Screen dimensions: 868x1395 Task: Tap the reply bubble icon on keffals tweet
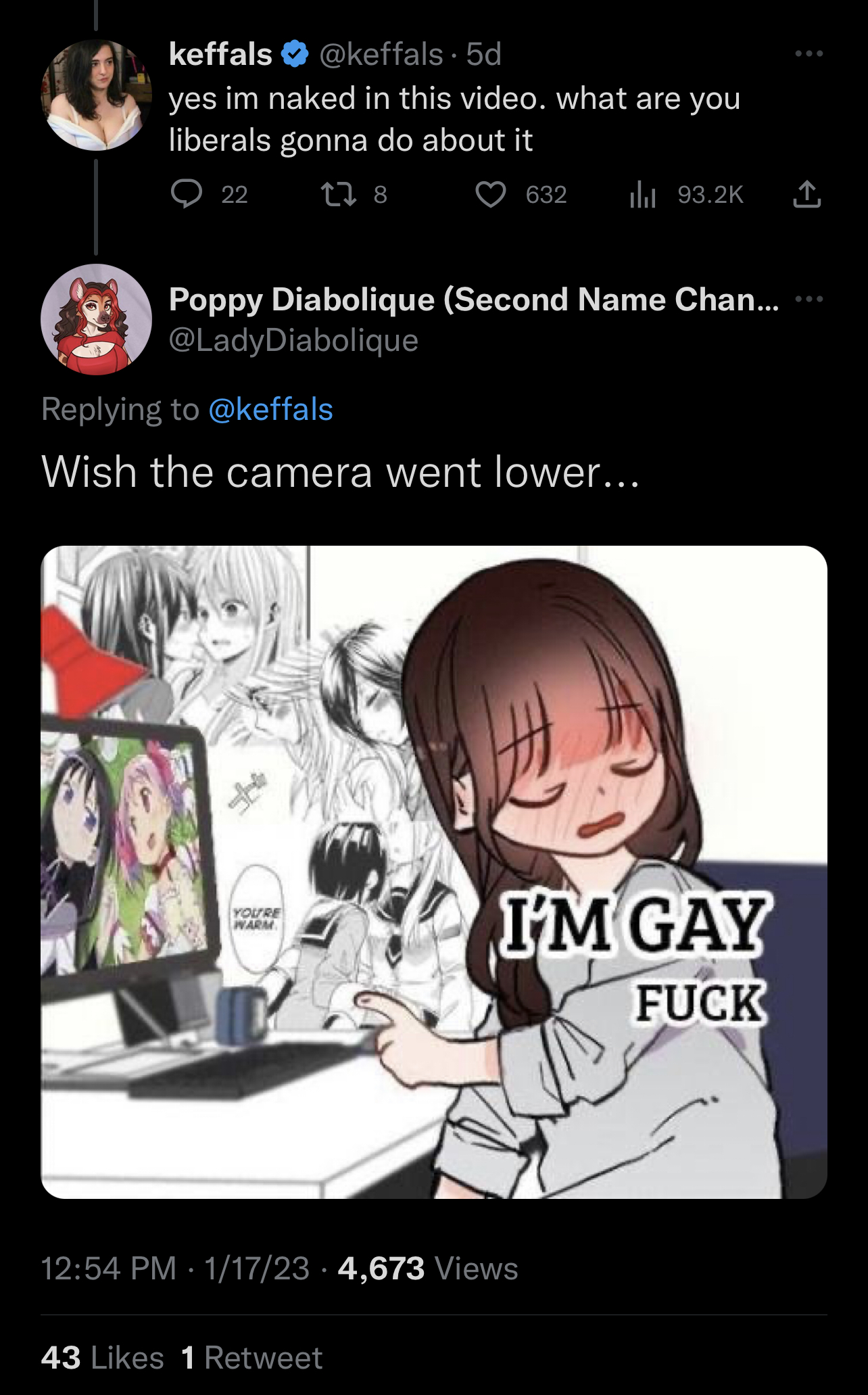tap(186, 194)
